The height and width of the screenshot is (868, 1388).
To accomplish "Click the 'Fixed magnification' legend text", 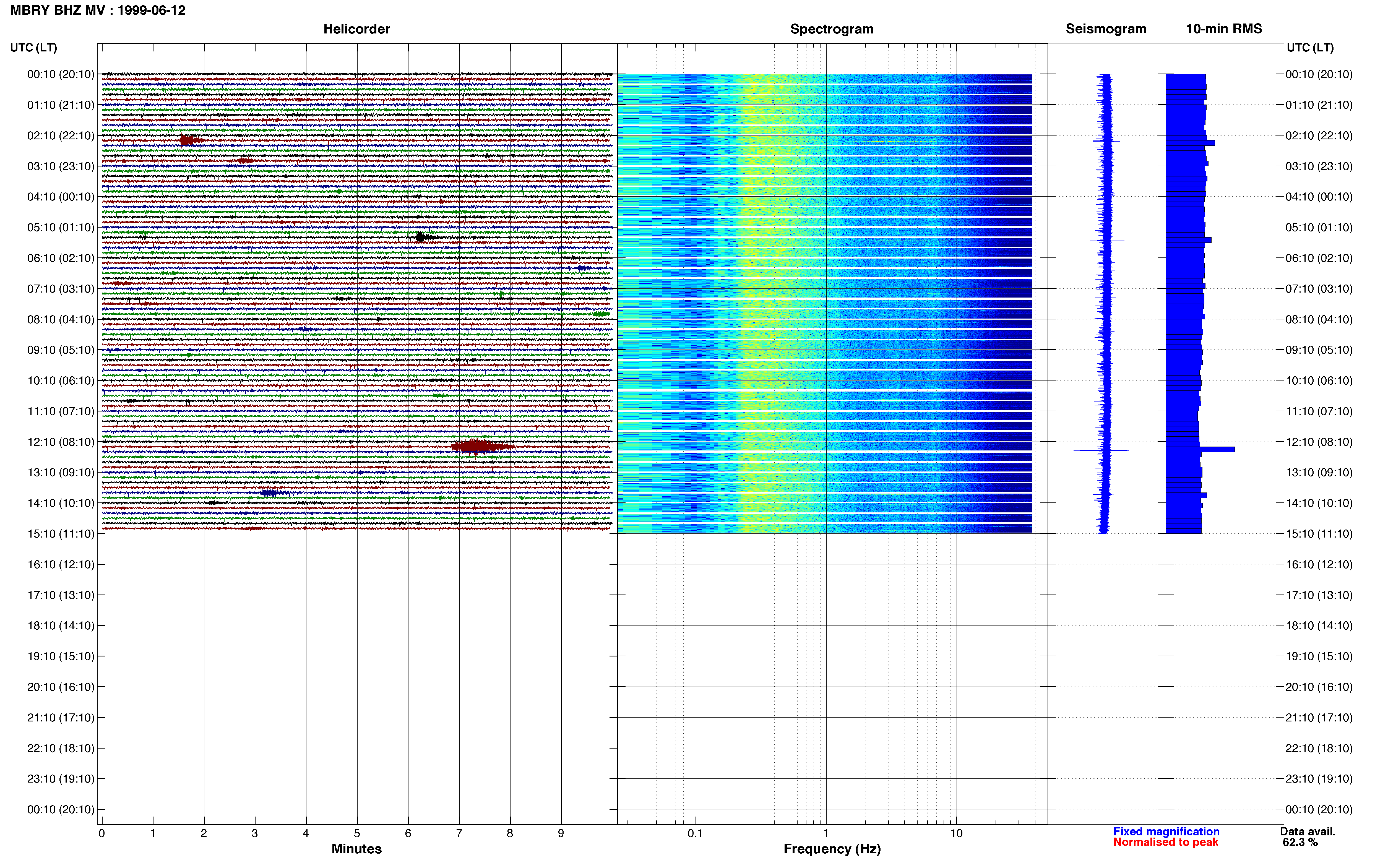I will 1166,831.
